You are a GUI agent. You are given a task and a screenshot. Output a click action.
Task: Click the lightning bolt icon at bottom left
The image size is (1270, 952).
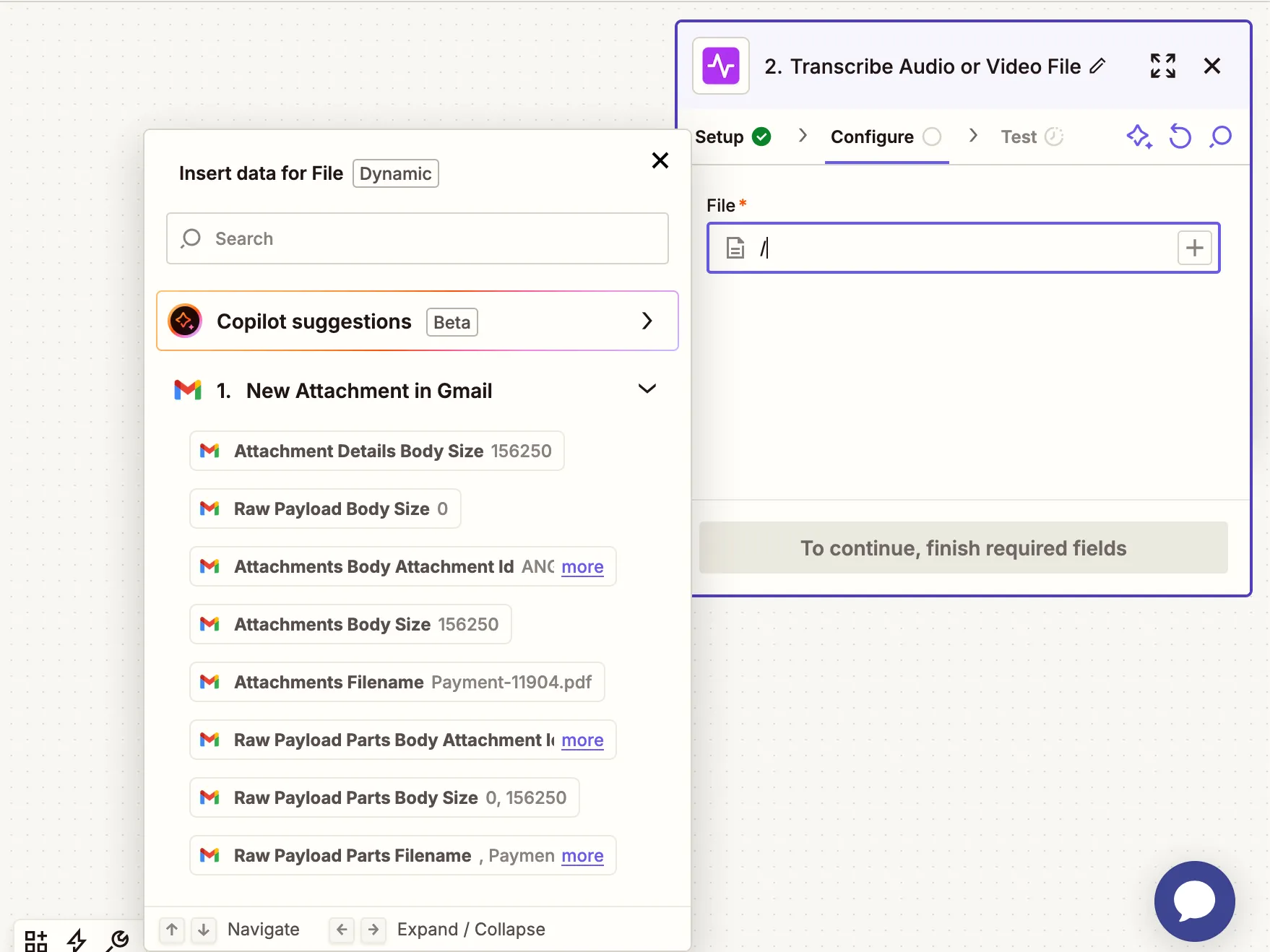77,939
